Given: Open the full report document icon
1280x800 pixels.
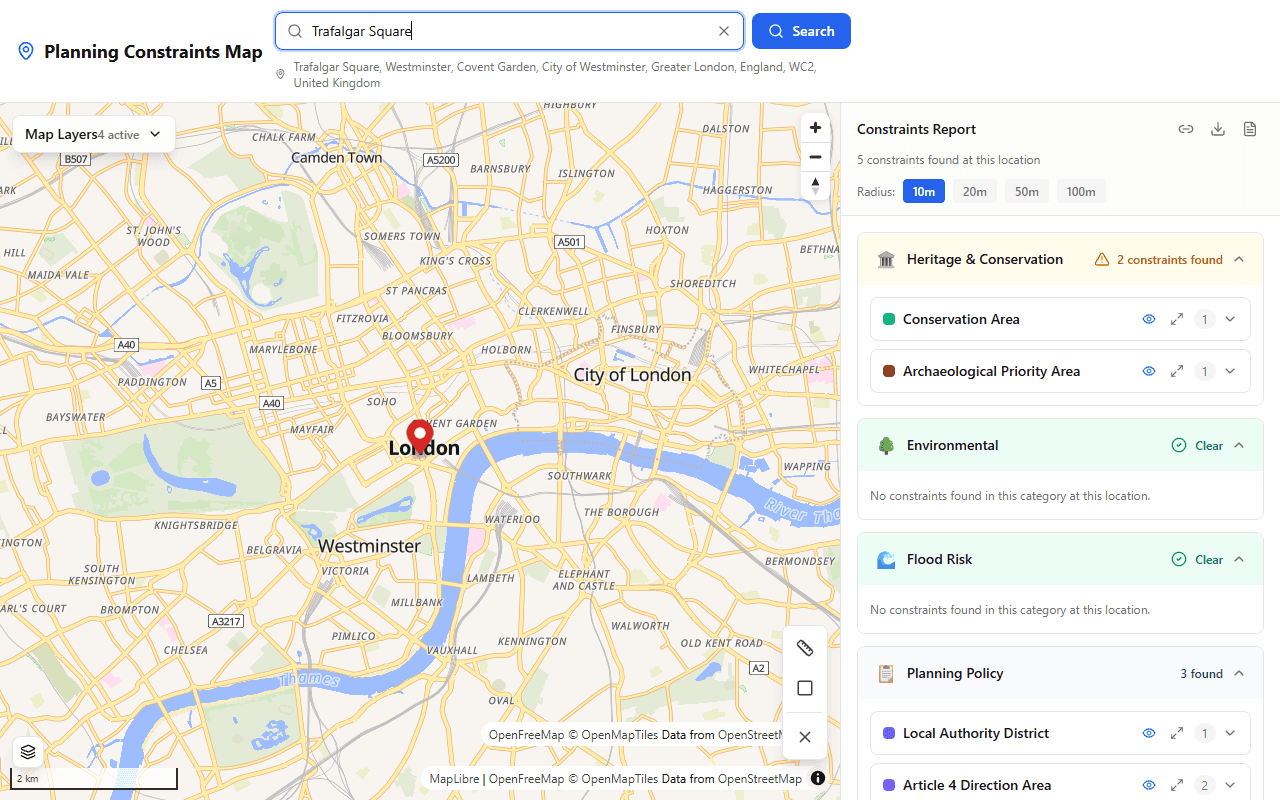Looking at the screenshot, I should click(1250, 129).
